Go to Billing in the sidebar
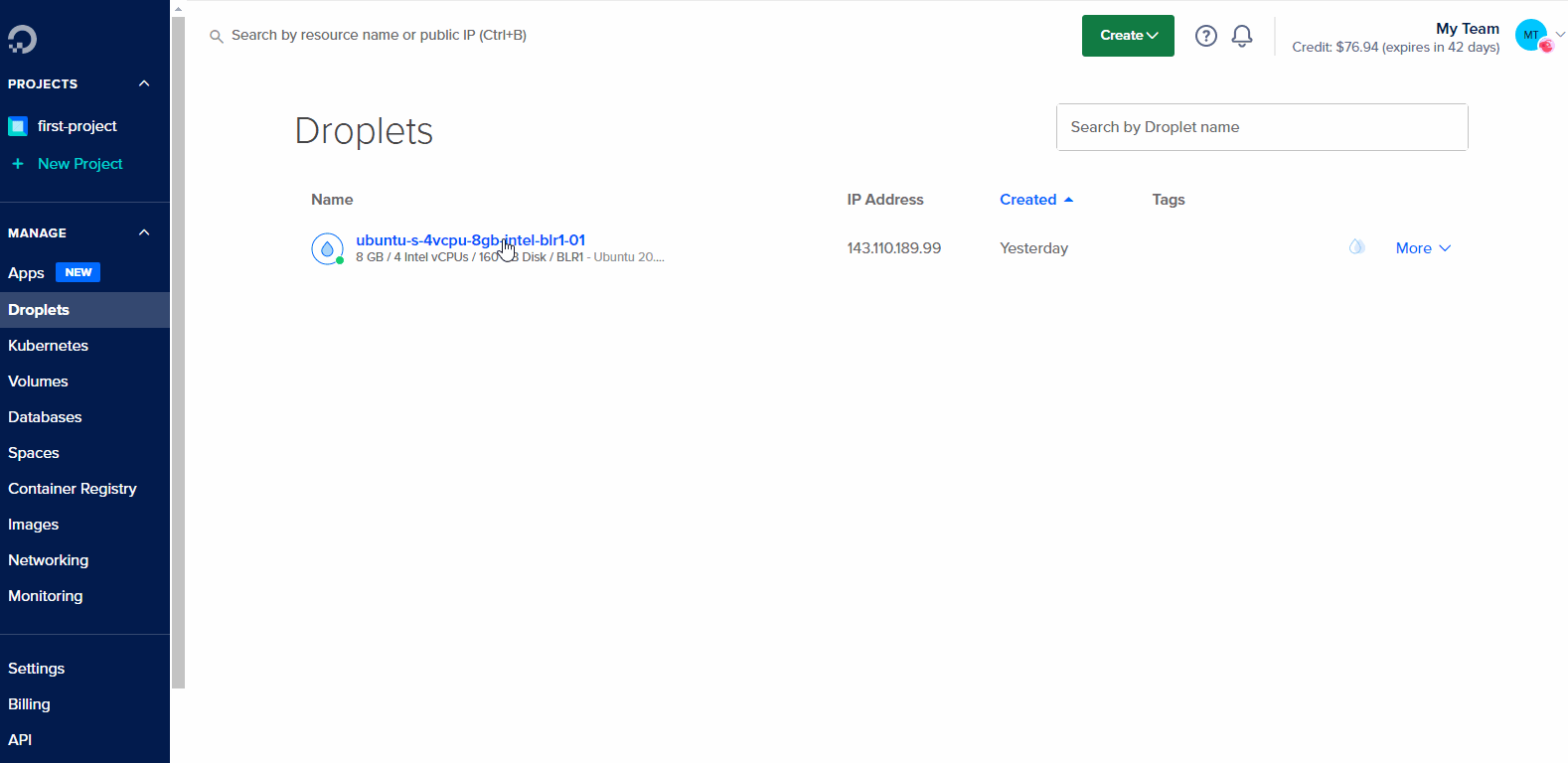1568x763 pixels. tap(29, 704)
